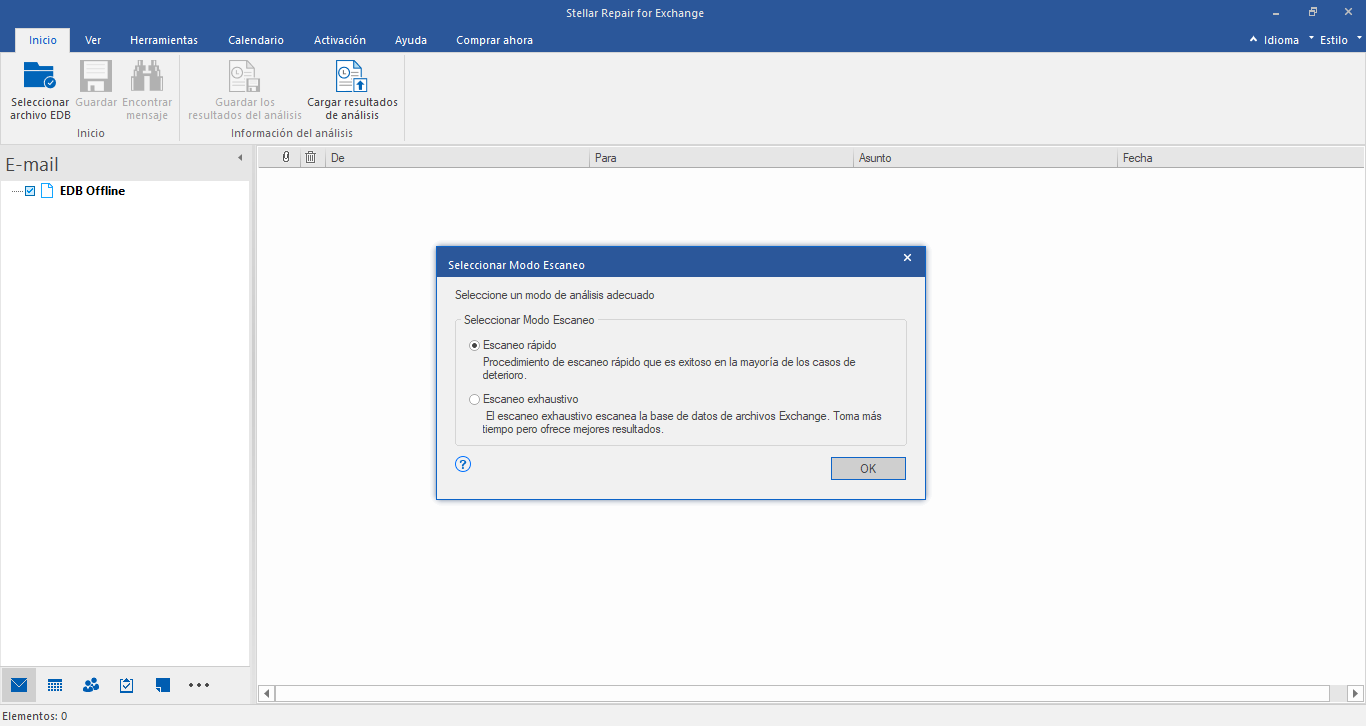Click Guardar los resultados del análisis

click(x=245, y=91)
